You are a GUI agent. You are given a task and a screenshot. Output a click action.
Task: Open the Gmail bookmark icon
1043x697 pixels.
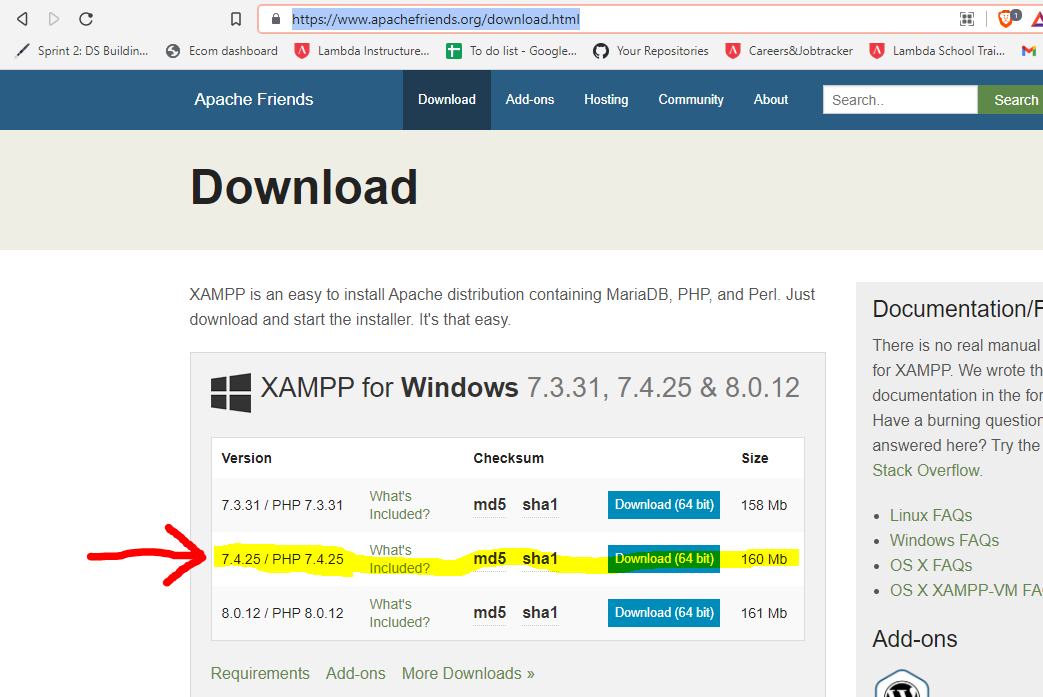(1029, 51)
